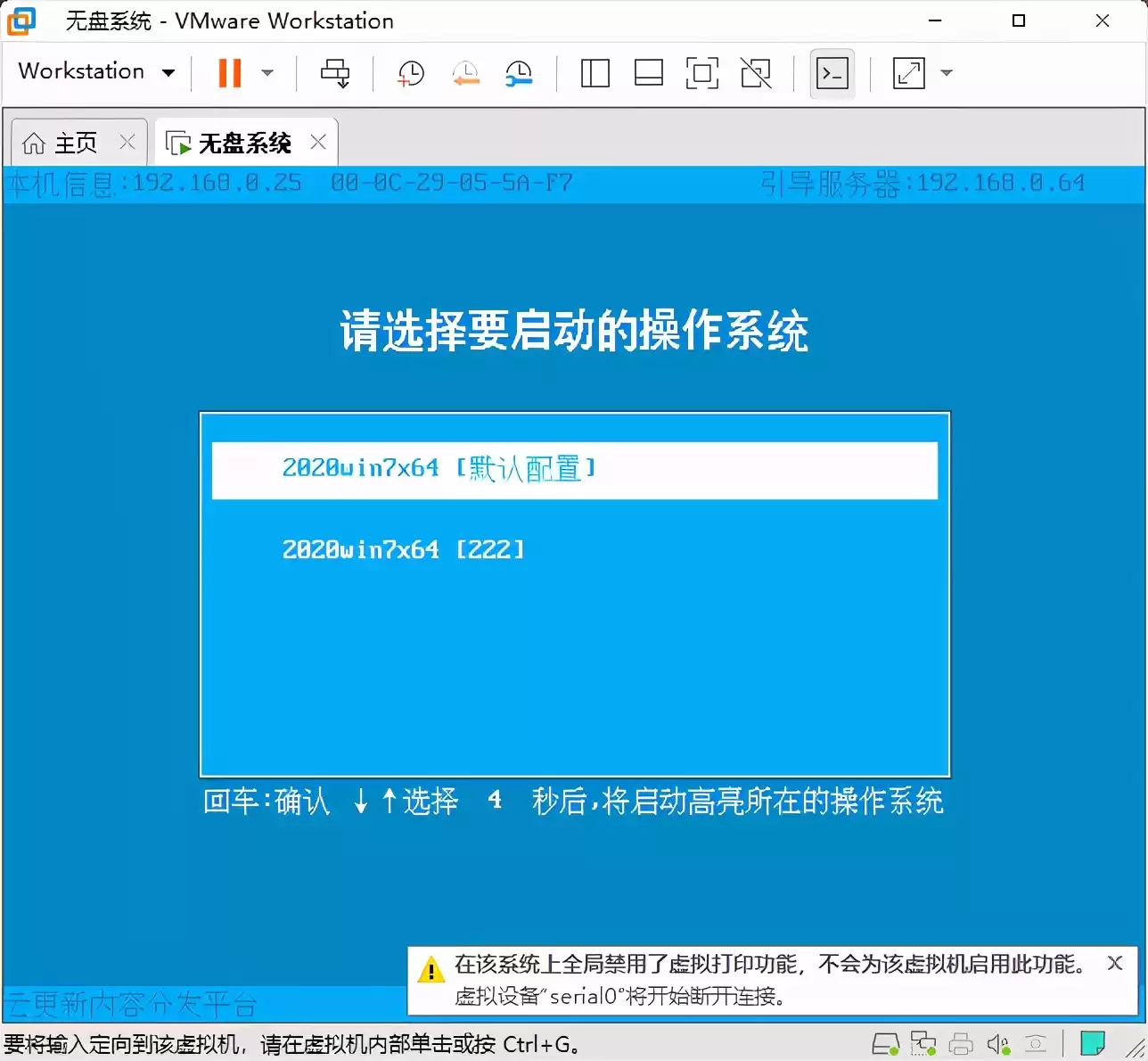Viewport: 1148px width, 1061px height.
Task: Pause the running virtual machine
Action: click(x=228, y=72)
